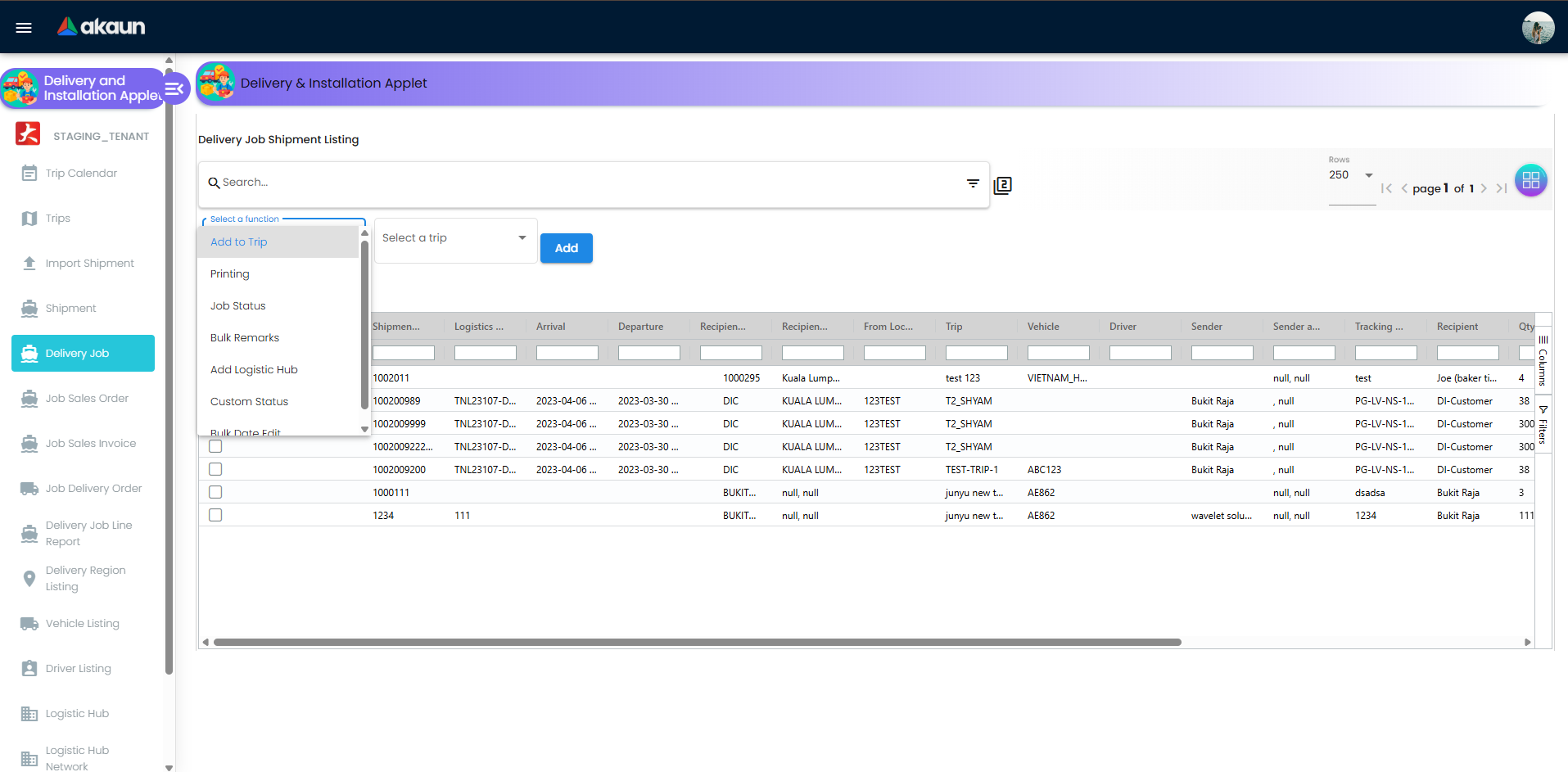Open the grid view icon near pagination
Screen dimensions: 1568x772
click(x=1530, y=180)
